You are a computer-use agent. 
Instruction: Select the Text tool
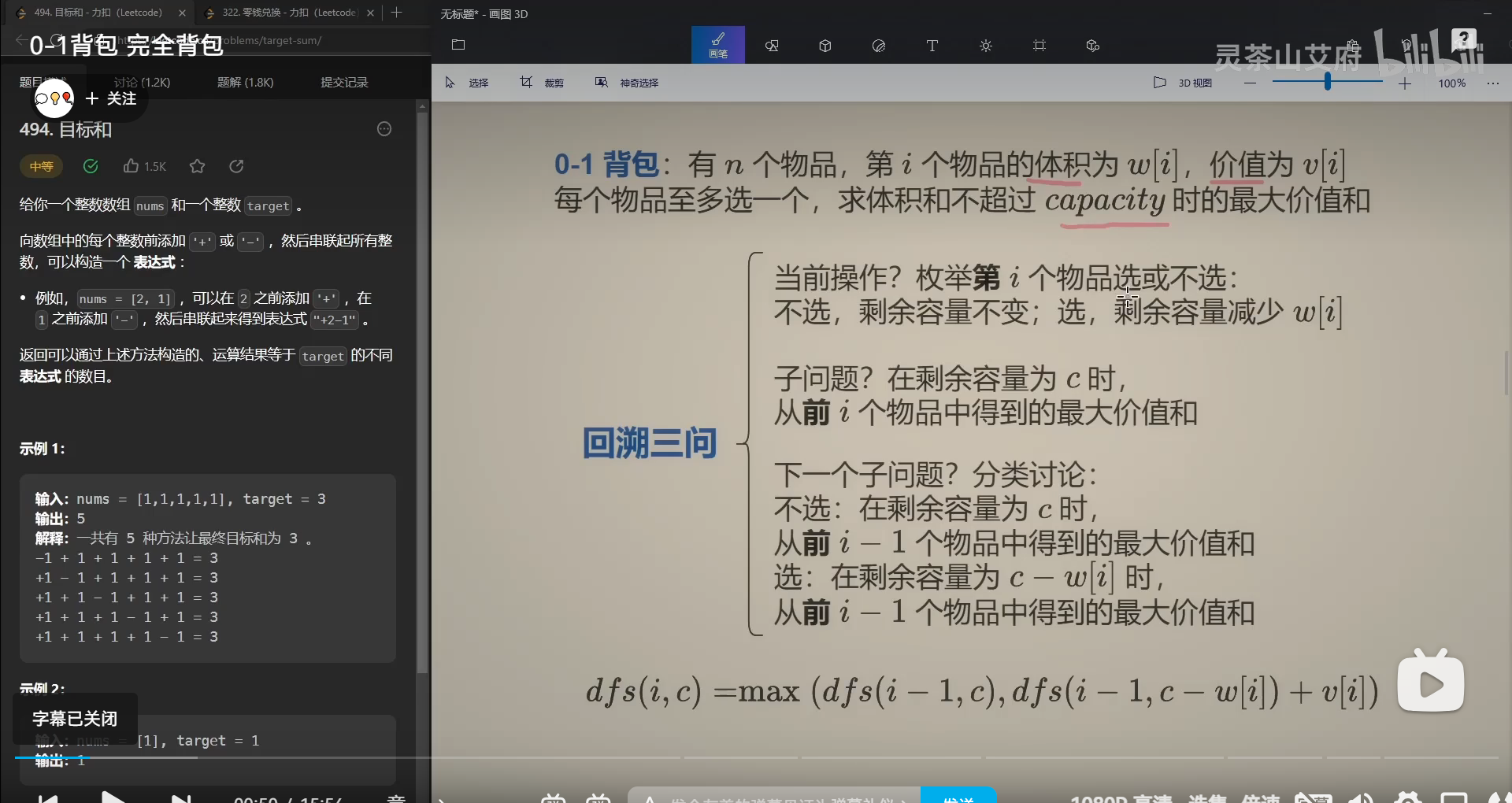(932, 46)
